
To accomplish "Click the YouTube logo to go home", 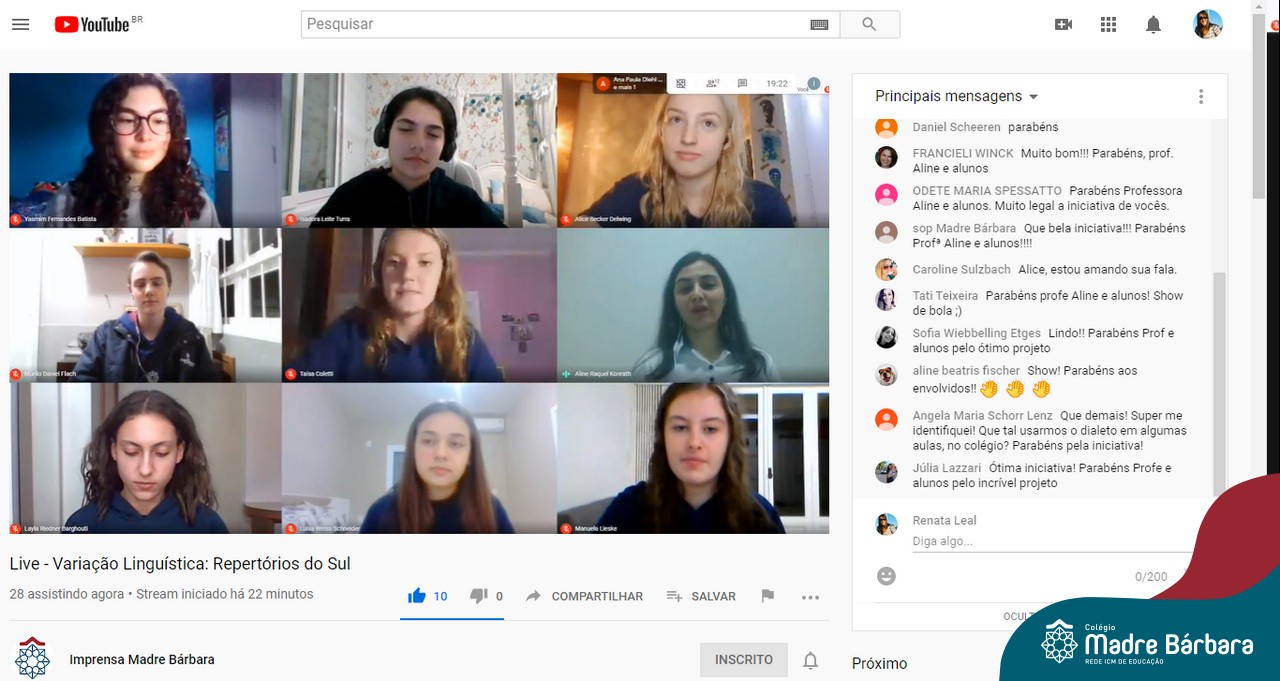I will point(94,24).
